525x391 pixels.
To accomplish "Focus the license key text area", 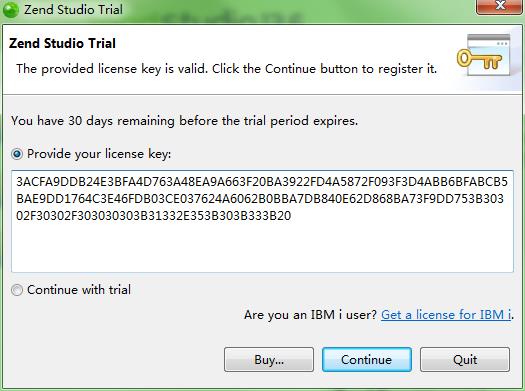I will [262, 221].
